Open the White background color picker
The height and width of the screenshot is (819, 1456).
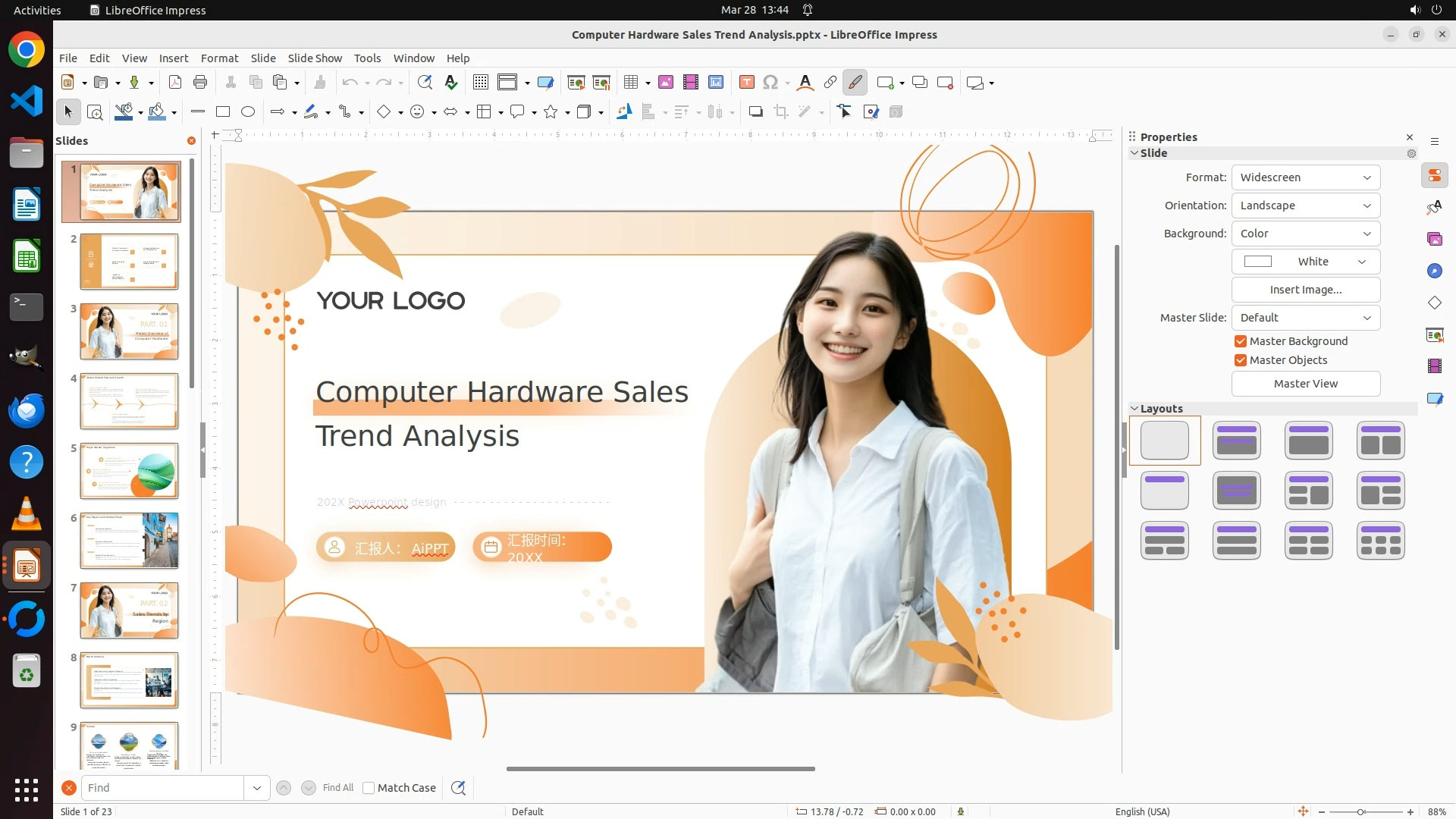coord(1305,262)
